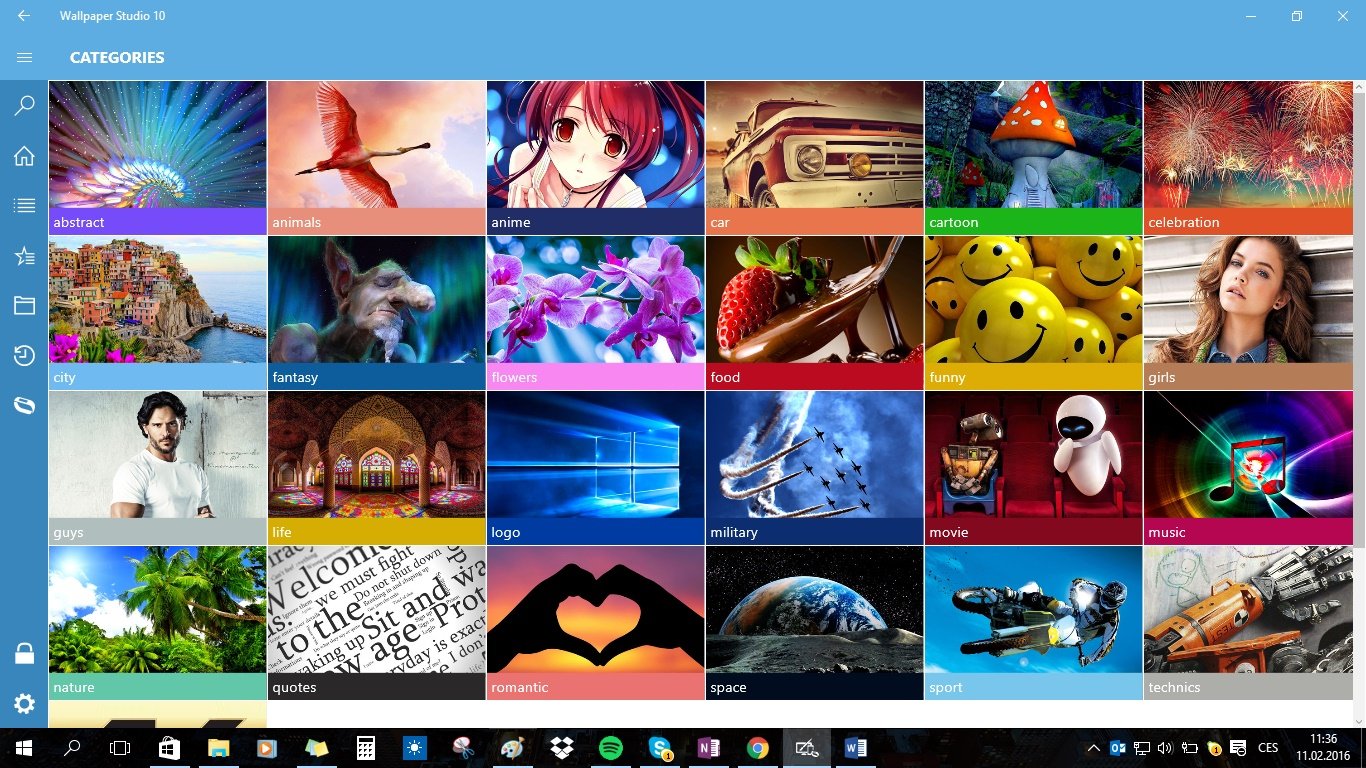The width and height of the screenshot is (1366, 768).
Task: Open the animals wallpaper category
Action: coord(377,158)
